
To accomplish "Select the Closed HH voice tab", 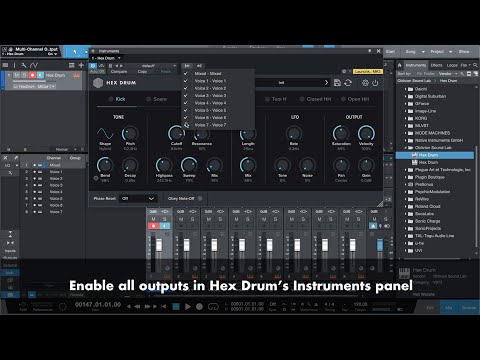I will point(315,99).
